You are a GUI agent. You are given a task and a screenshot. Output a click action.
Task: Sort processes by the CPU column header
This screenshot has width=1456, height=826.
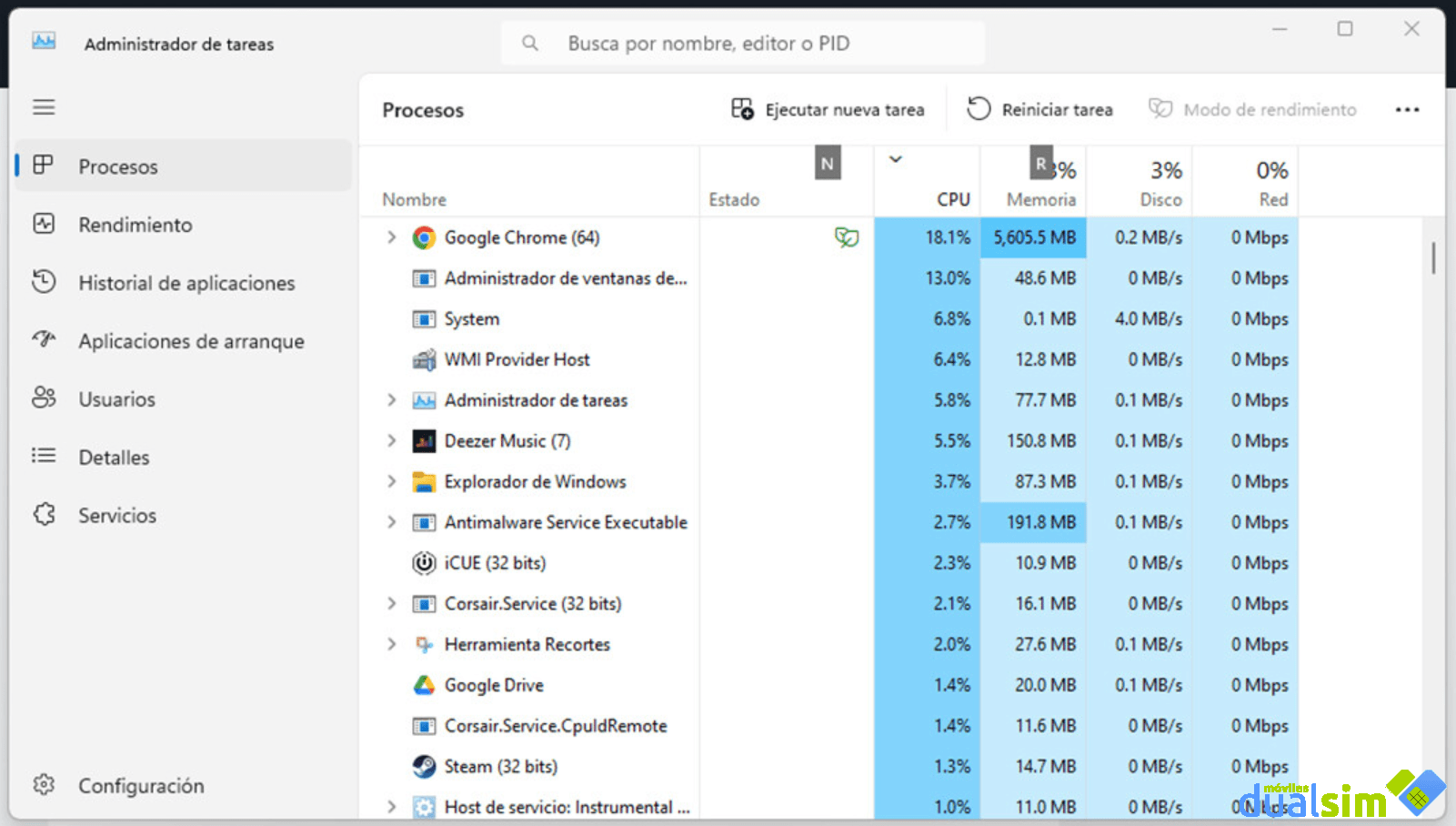pos(928,181)
